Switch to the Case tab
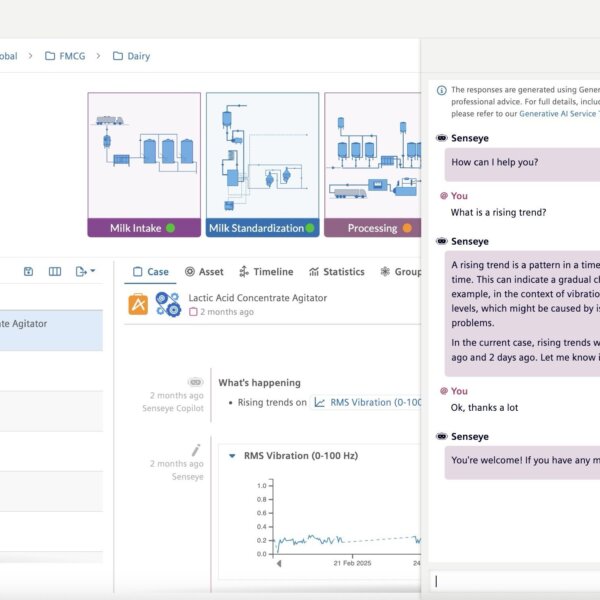Viewport: 600px width, 600px height. tap(151, 271)
